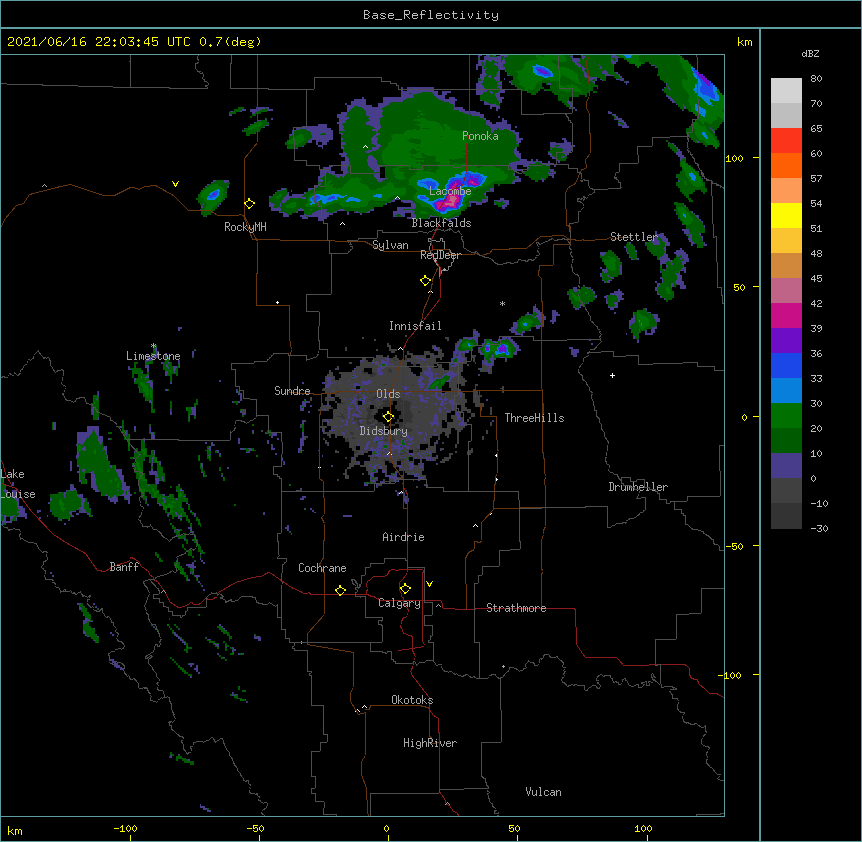Click the Innisfail city label
The image size is (862, 842).
click(415, 326)
